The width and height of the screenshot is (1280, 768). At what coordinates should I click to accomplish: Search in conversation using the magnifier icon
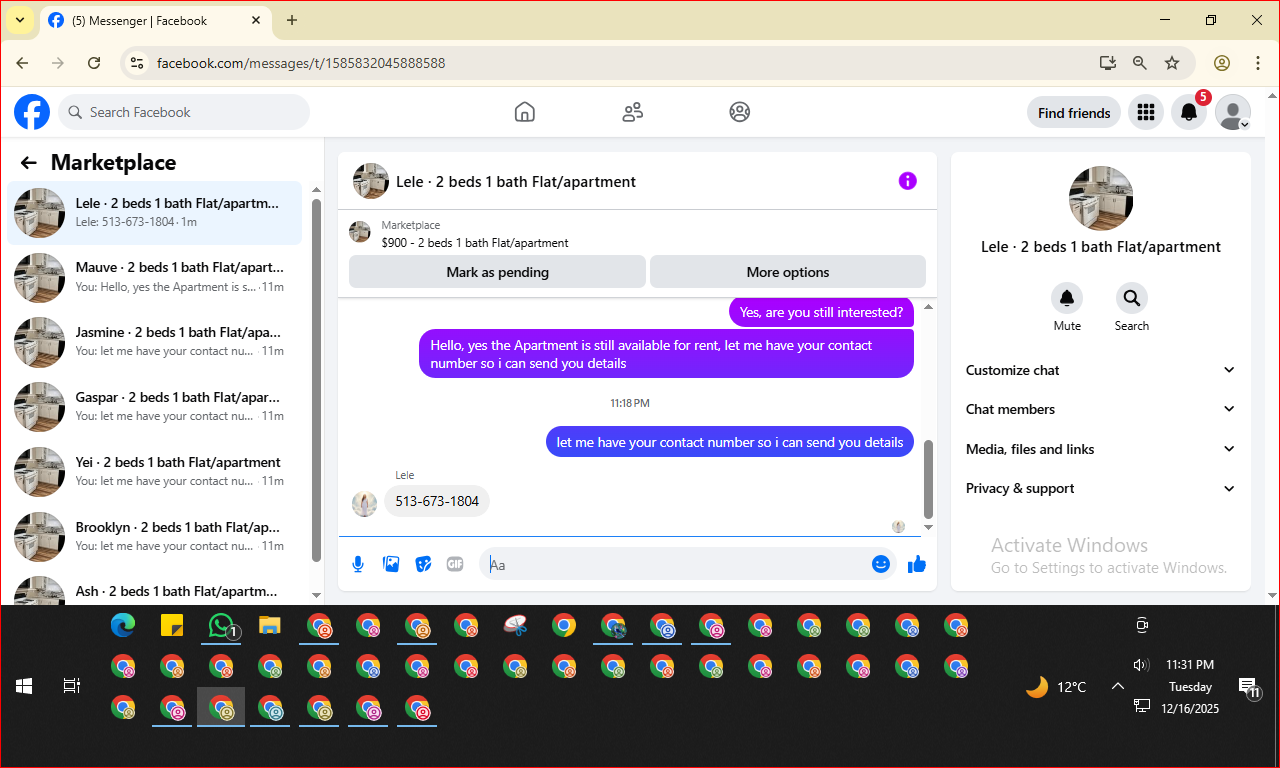click(1132, 298)
